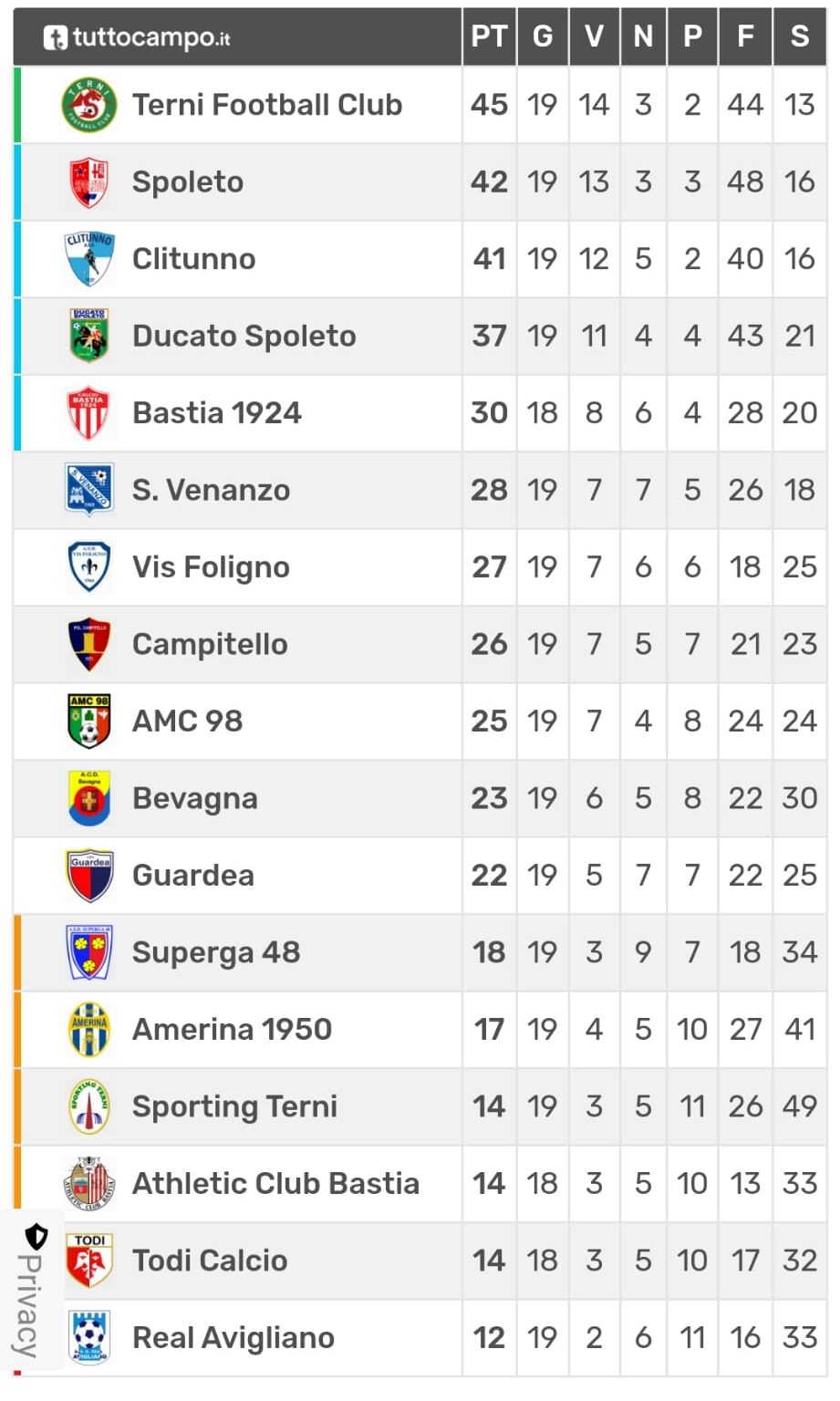The width and height of the screenshot is (840, 1401).
Task: Go to the Superga 48 team link
Action: pyautogui.click(x=216, y=952)
